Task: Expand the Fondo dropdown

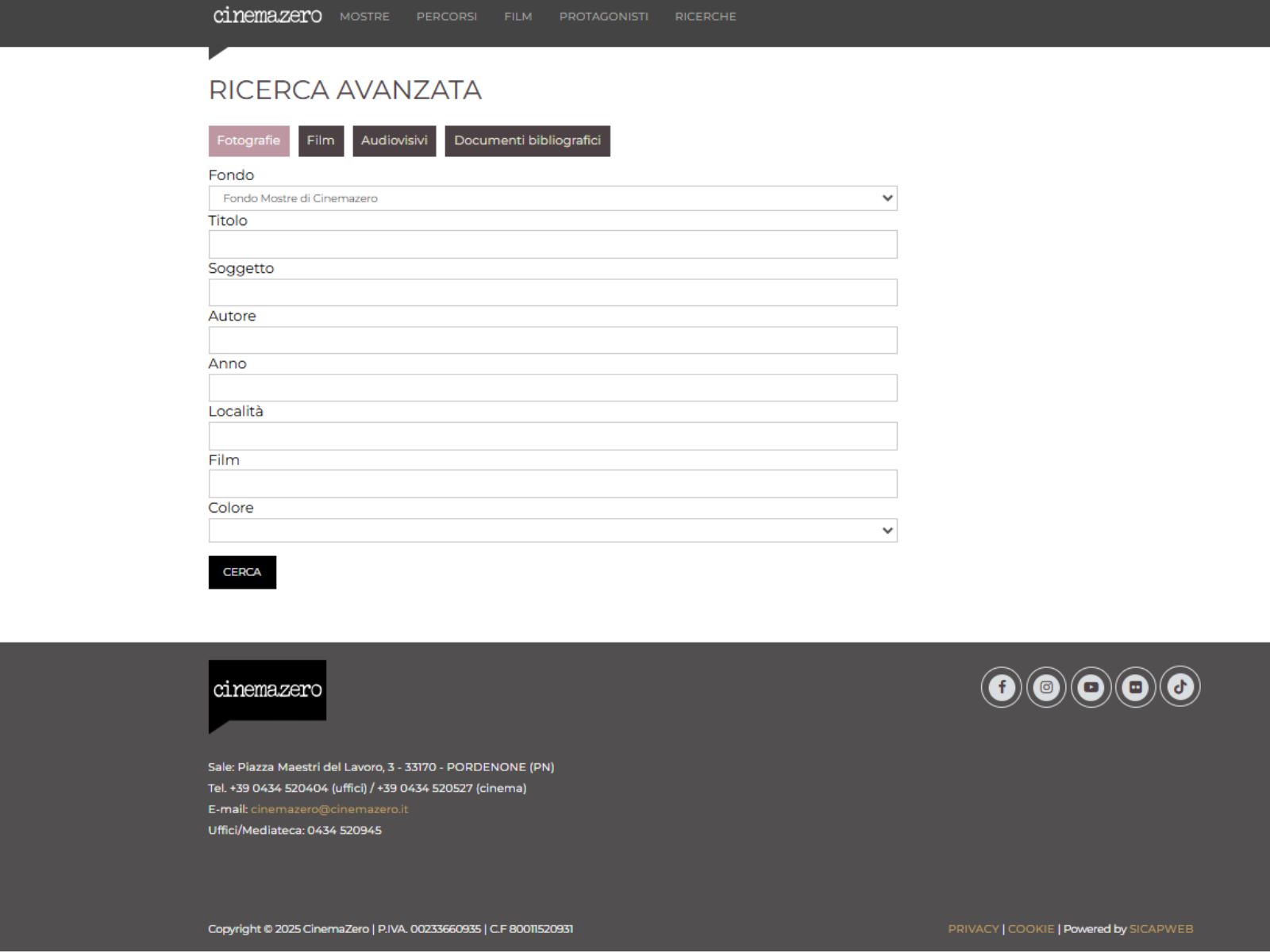Action: coord(552,198)
